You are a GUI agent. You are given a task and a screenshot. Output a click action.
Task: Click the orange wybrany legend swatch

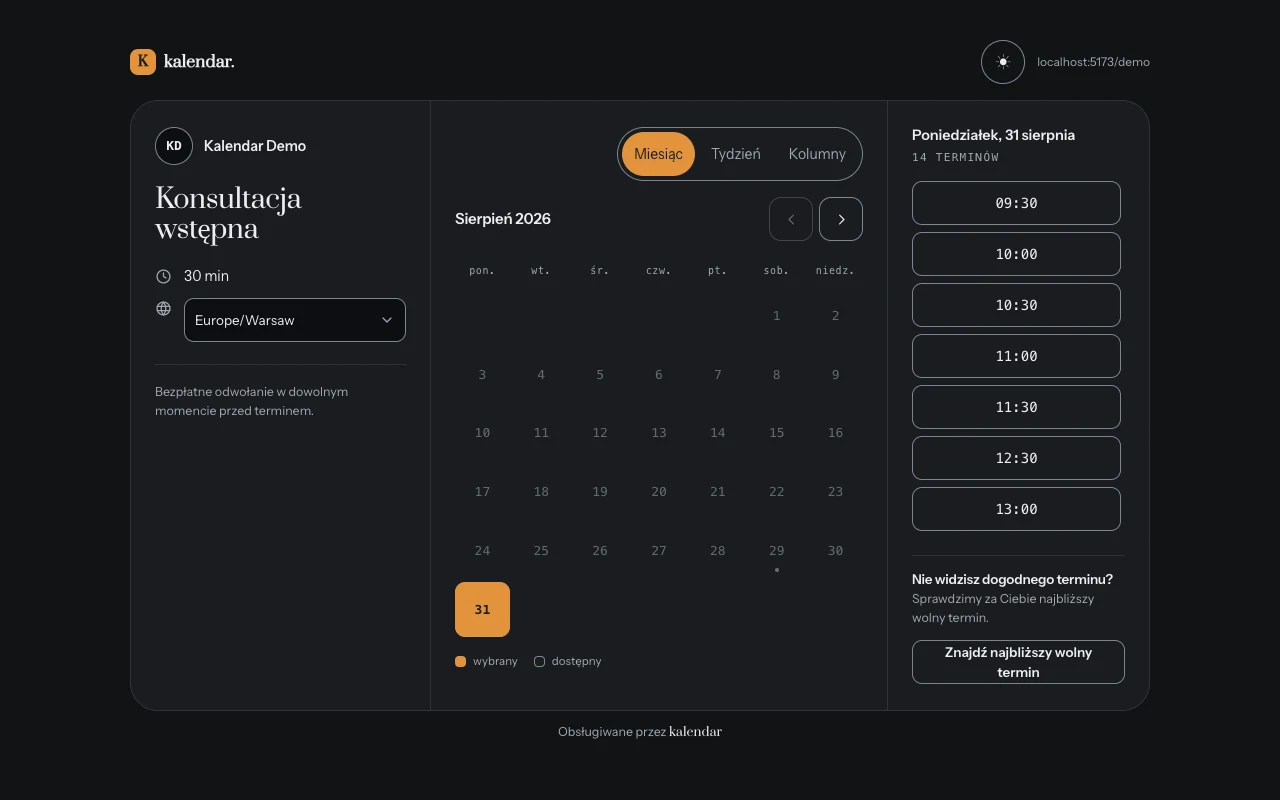point(461,662)
